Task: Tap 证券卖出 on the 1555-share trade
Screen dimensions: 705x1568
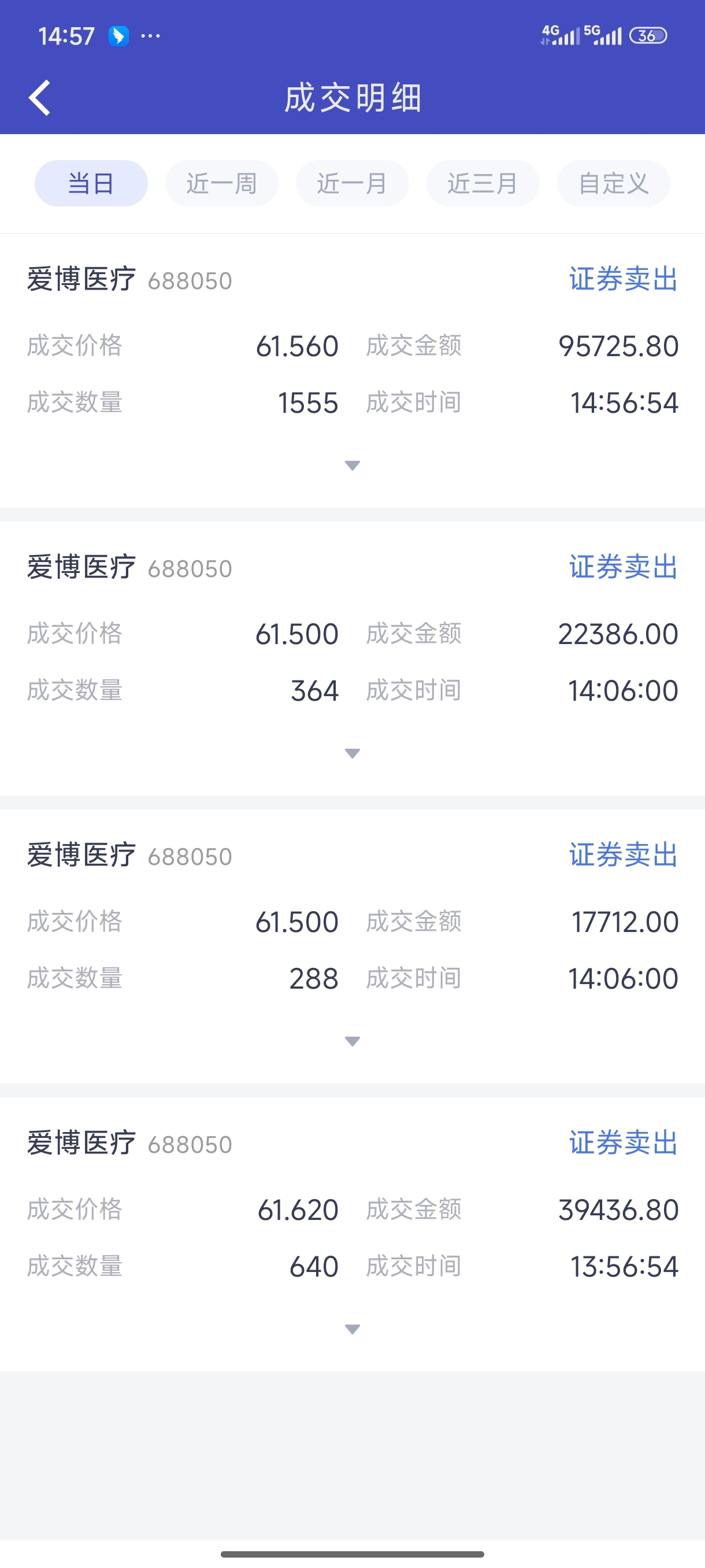Action: [623, 279]
